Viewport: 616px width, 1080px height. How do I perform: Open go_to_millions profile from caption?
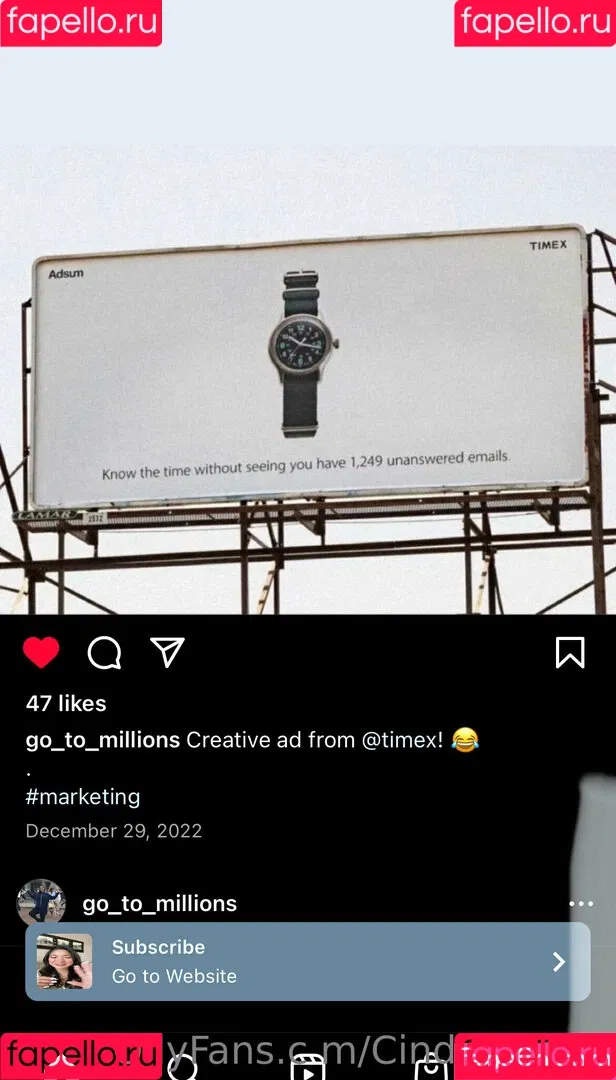[x=103, y=740]
